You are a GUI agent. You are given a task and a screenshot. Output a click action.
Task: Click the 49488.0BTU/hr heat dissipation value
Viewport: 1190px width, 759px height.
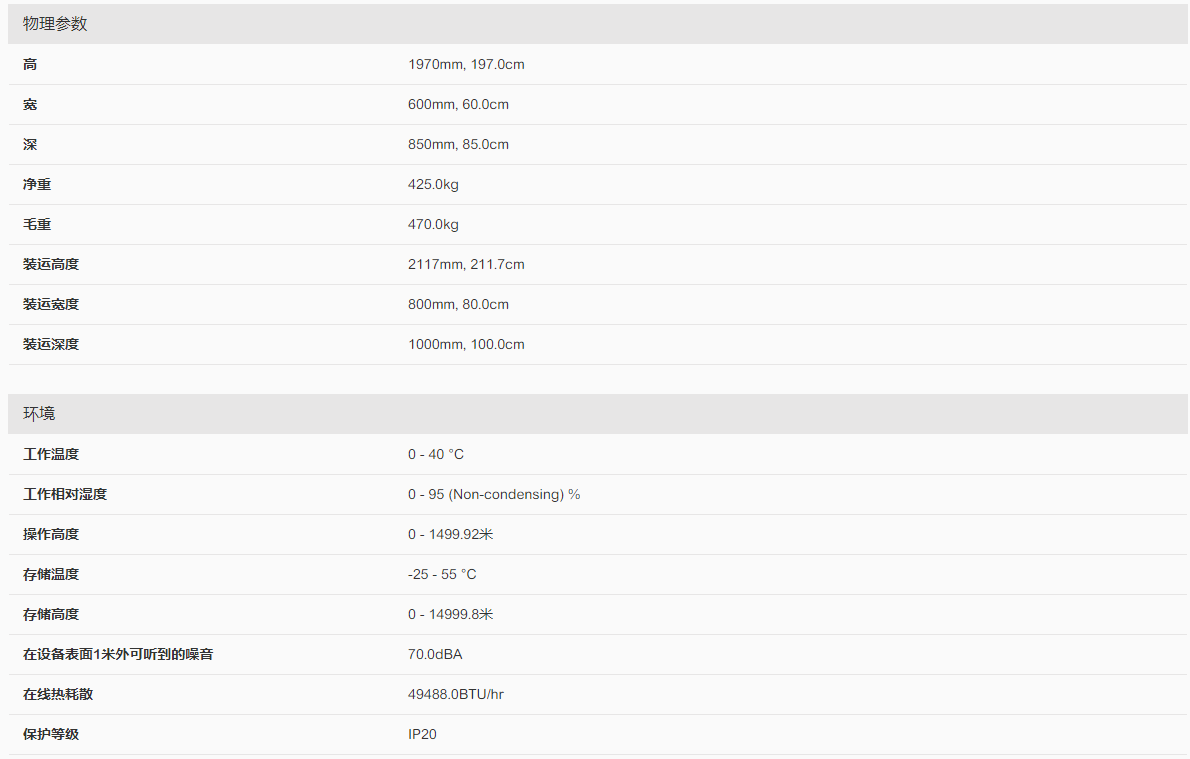pos(456,695)
